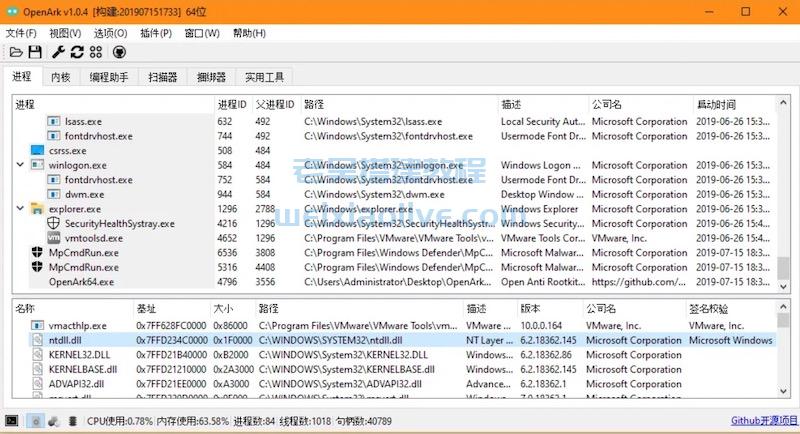Click path C:\Windows\System32\dwm.exe
Viewport: 800px width, 434px height.
coord(374,194)
